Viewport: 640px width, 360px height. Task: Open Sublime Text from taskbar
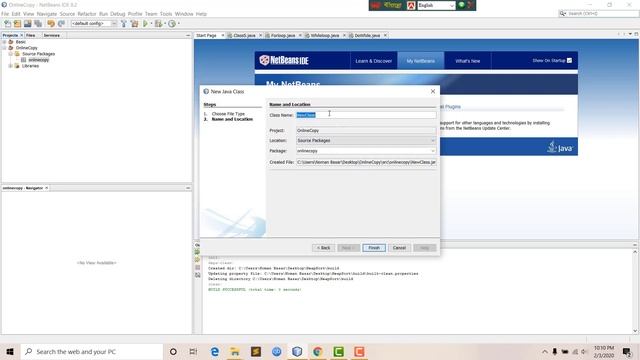pos(256,351)
